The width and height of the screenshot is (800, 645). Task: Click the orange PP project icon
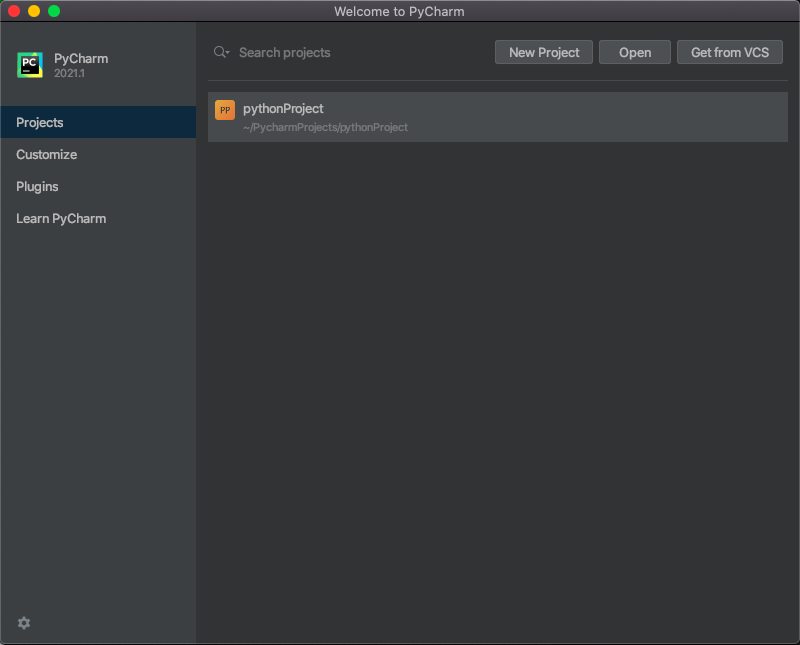pyautogui.click(x=225, y=110)
